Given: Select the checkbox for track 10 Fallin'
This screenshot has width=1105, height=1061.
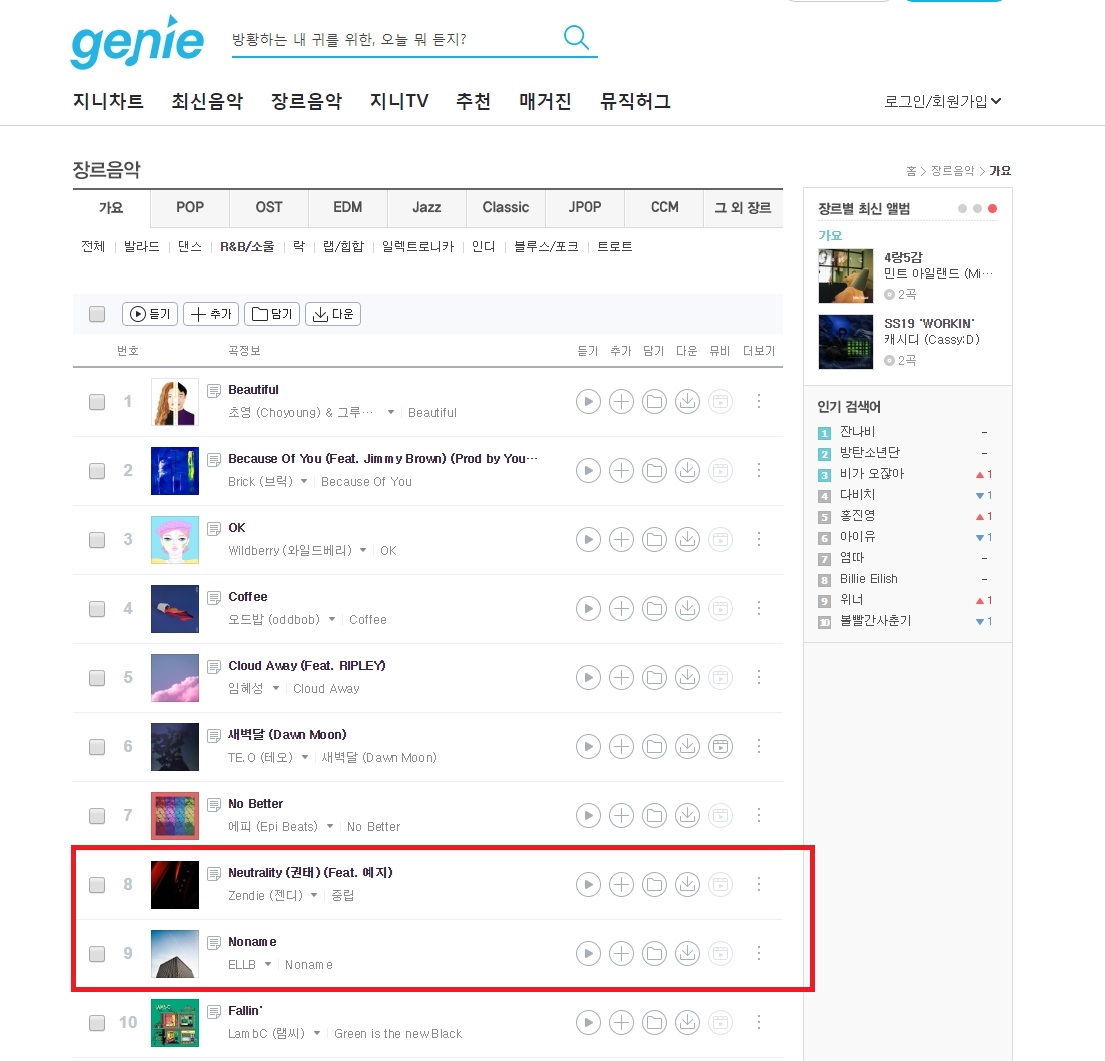Looking at the screenshot, I should [x=97, y=1023].
